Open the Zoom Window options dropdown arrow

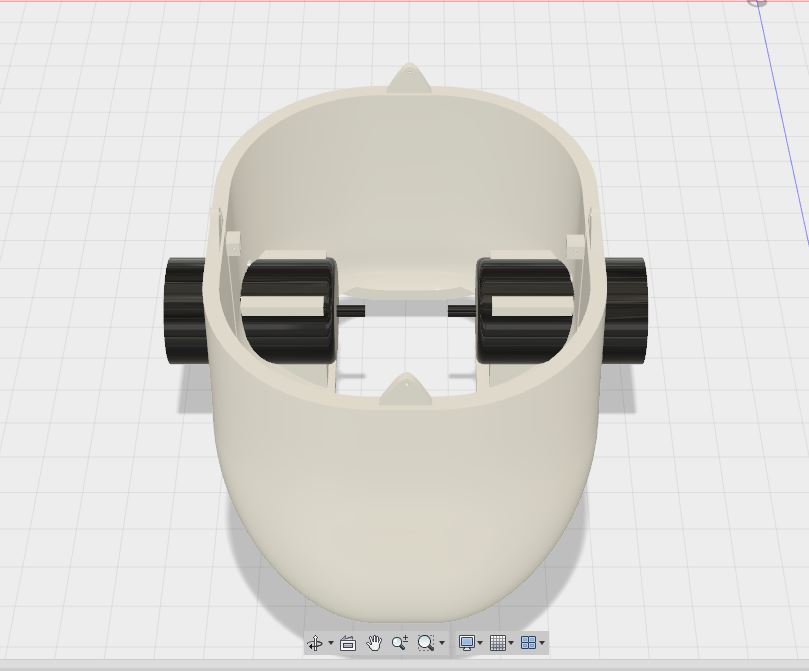442,643
